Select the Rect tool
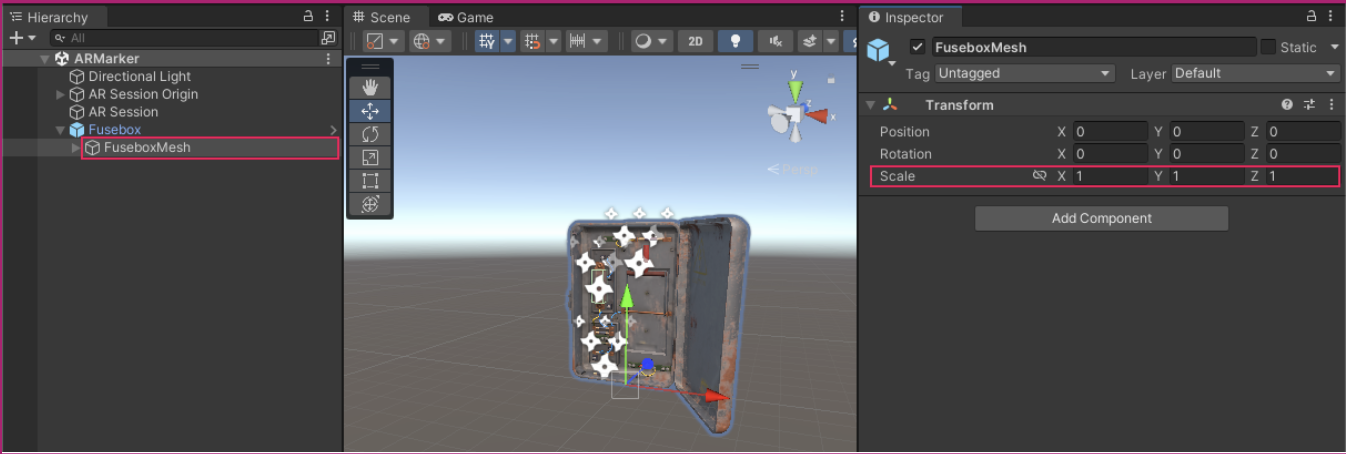Image resolution: width=1346 pixels, height=454 pixels. 369,181
